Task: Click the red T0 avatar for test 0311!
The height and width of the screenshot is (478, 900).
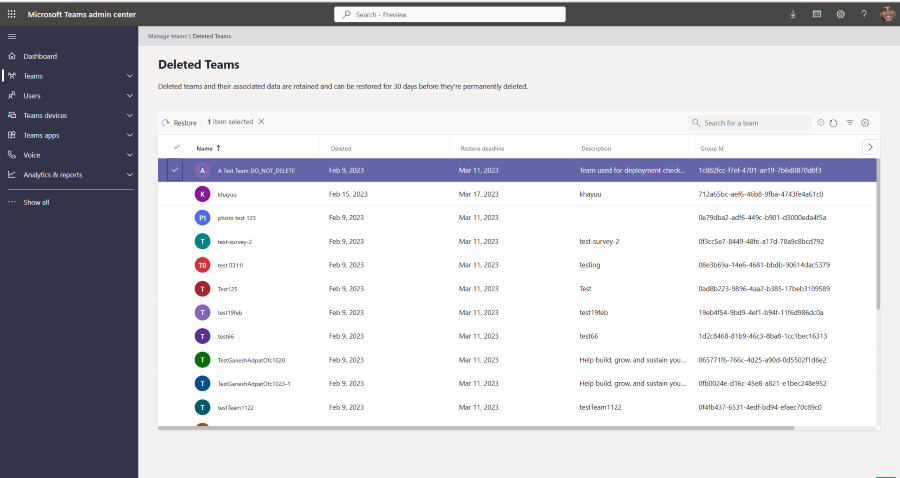Action: (202, 265)
